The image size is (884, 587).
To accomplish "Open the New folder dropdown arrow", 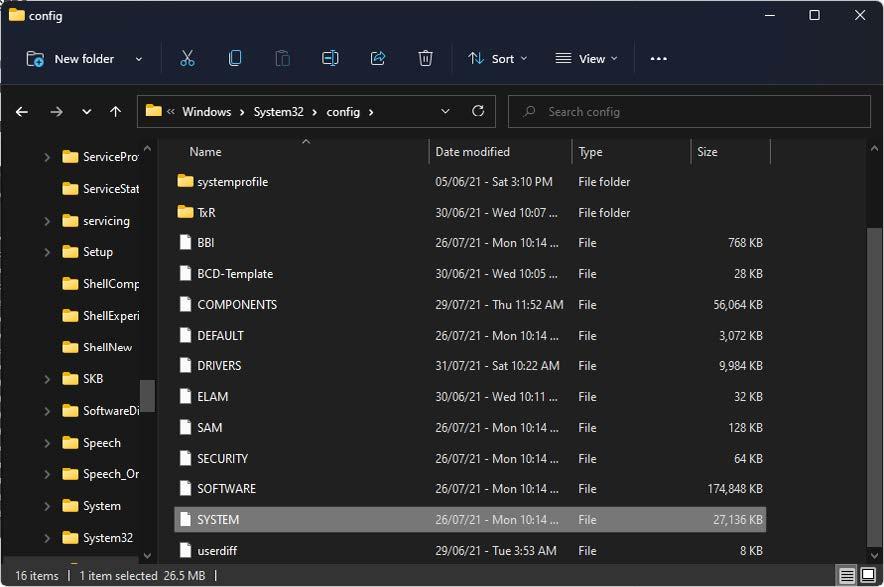I will [139, 59].
